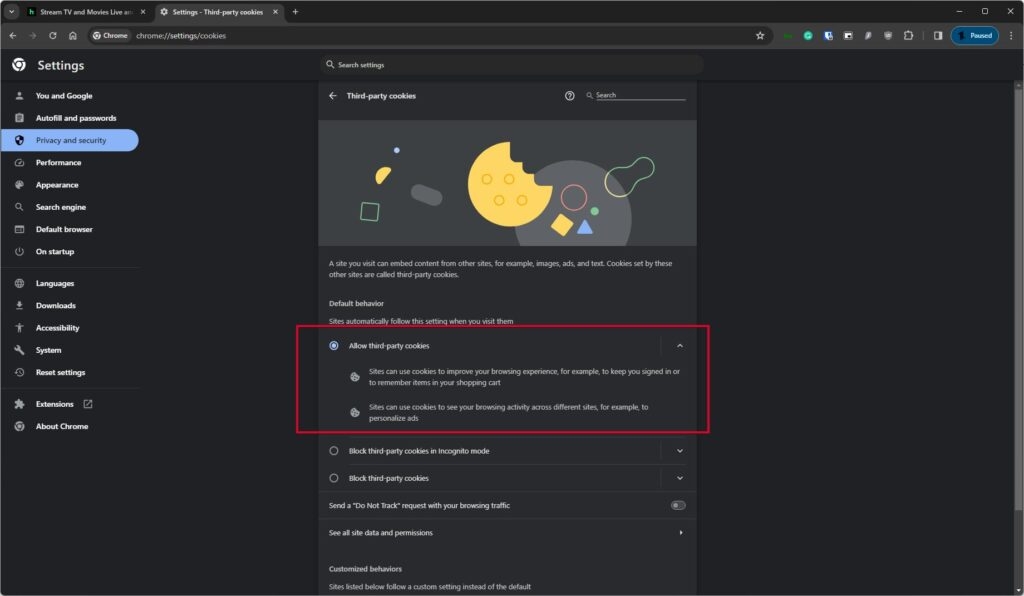Click the Performance gauge icon
The image size is (1024, 596).
(x=19, y=163)
